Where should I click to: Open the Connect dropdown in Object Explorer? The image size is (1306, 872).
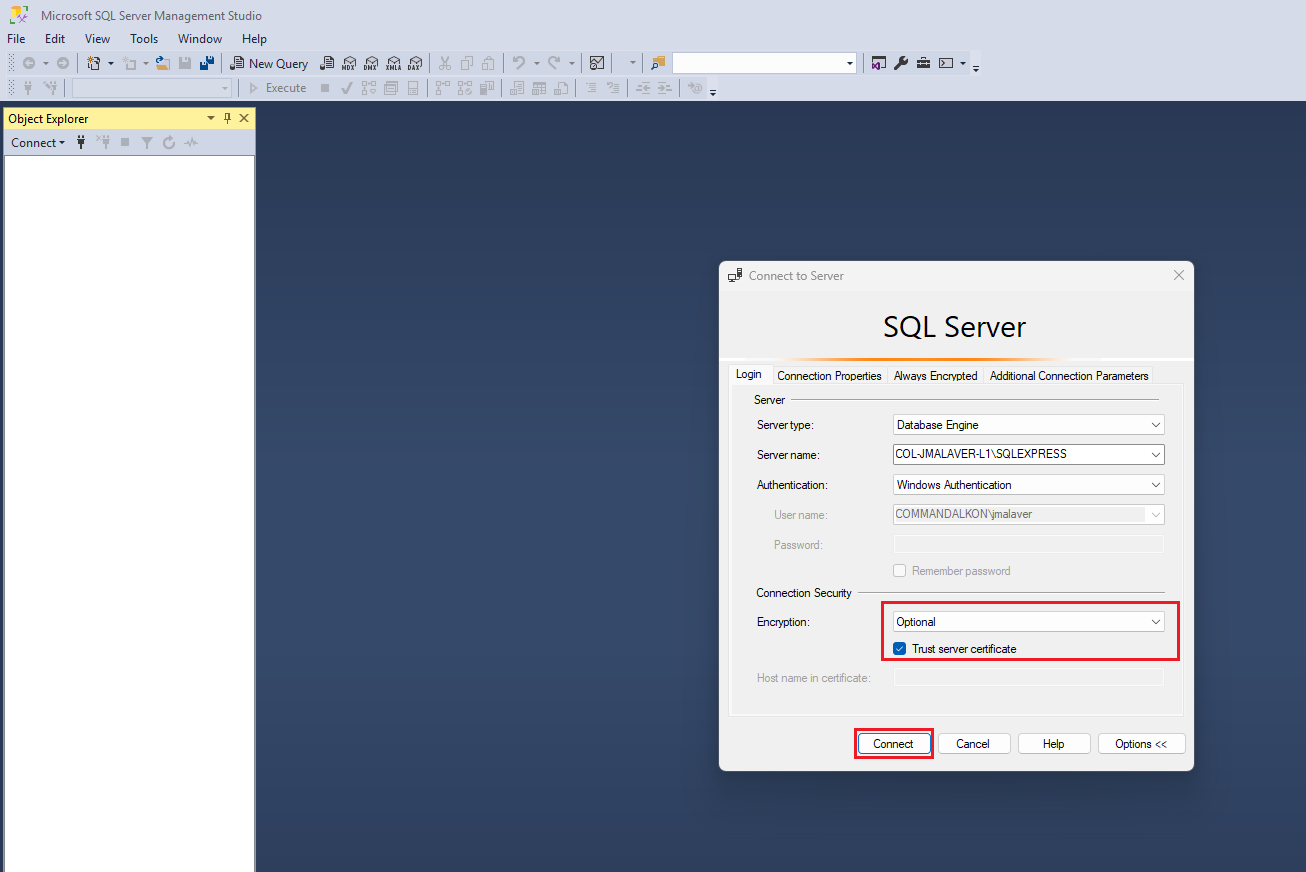38,143
